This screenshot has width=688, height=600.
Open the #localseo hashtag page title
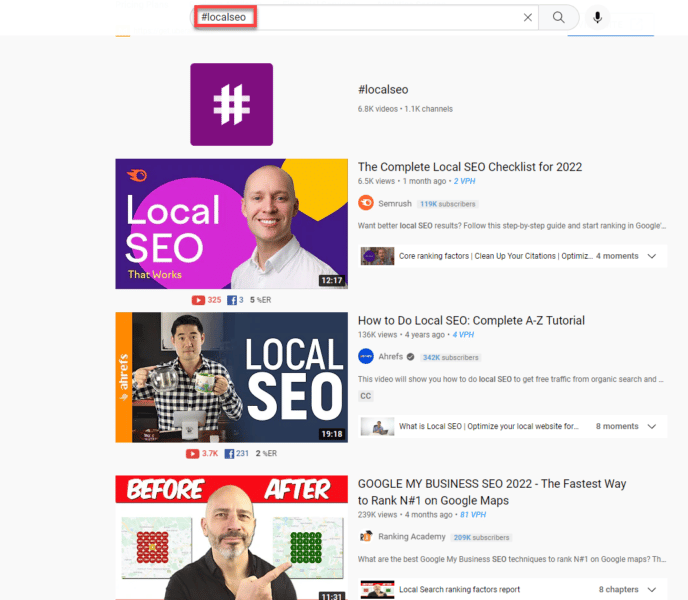point(383,90)
